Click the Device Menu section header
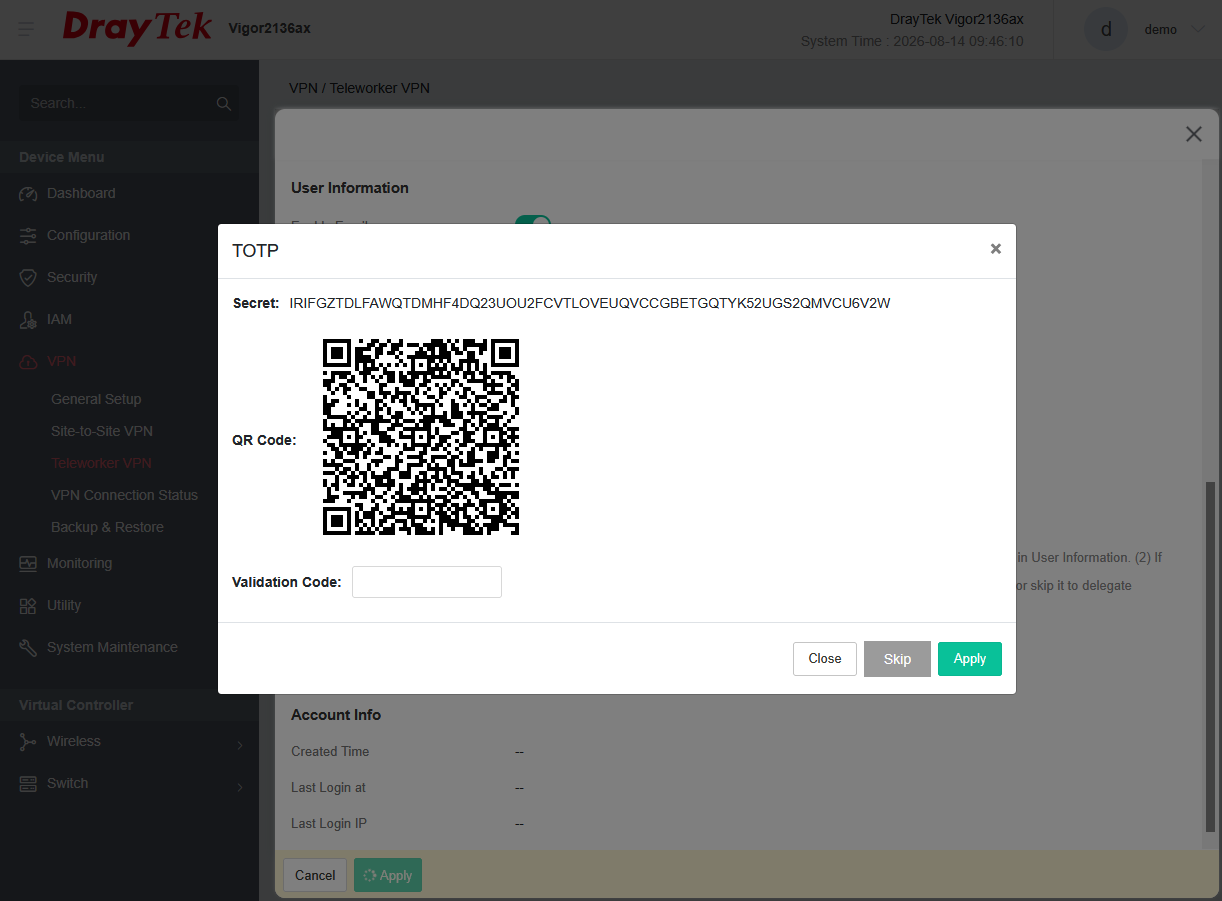Image resolution: width=1222 pixels, height=901 pixels. pos(62,157)
